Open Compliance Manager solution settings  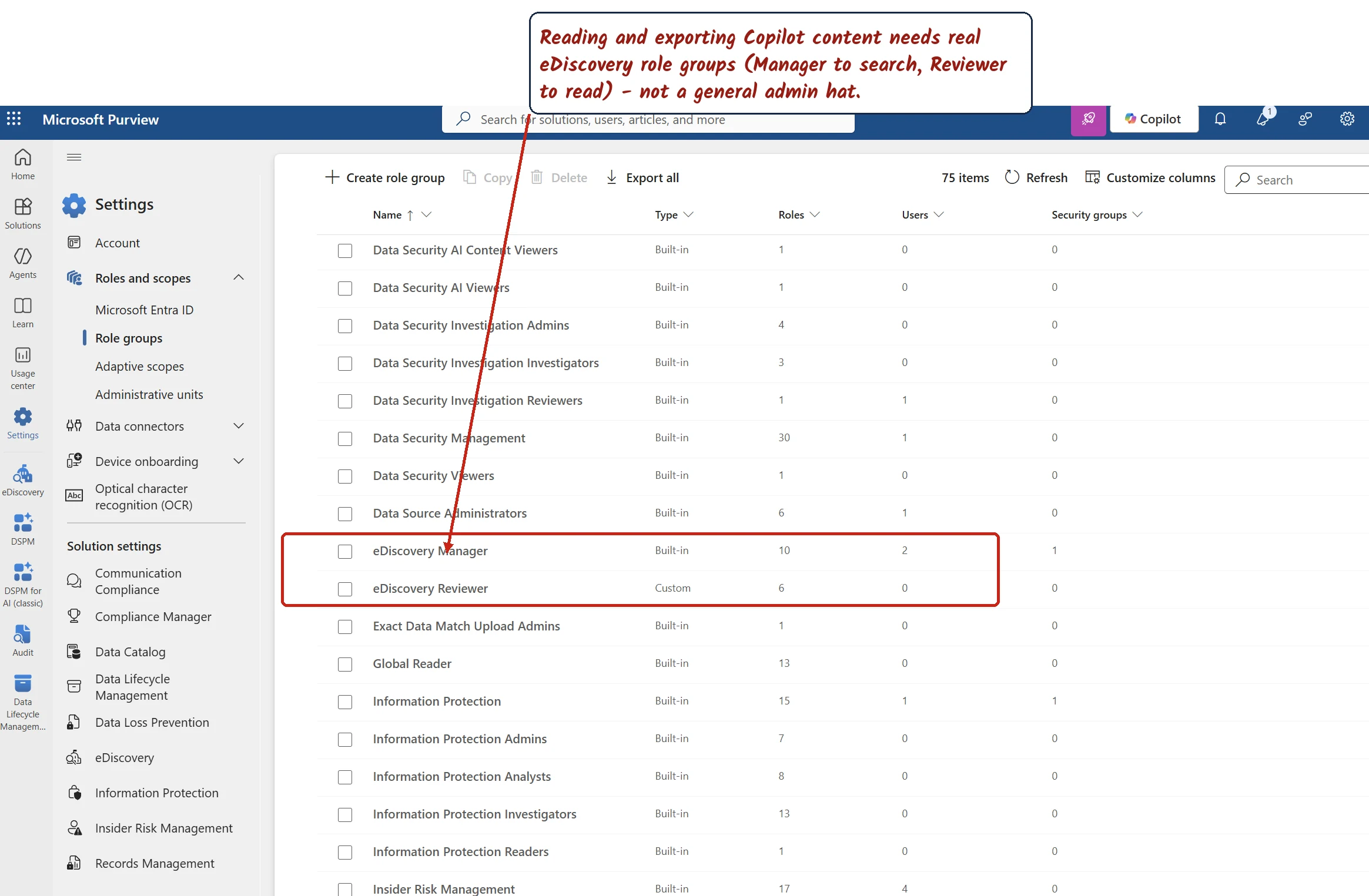tap(153, 616)
